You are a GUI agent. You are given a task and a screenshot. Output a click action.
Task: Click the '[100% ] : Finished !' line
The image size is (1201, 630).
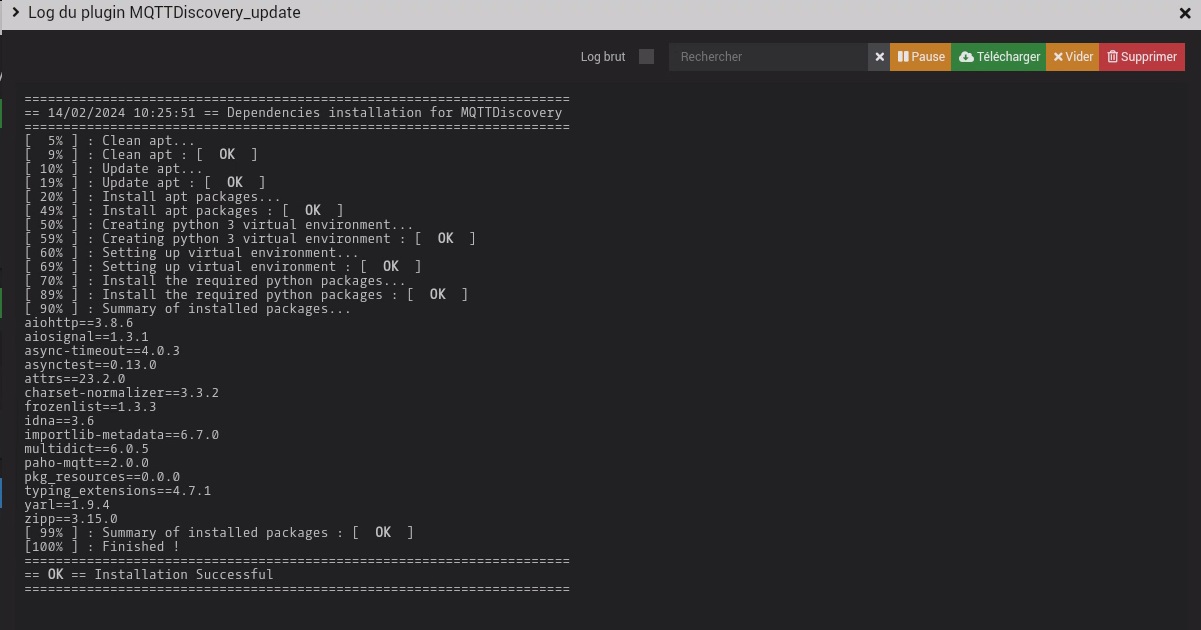click(x=102, y=547)
